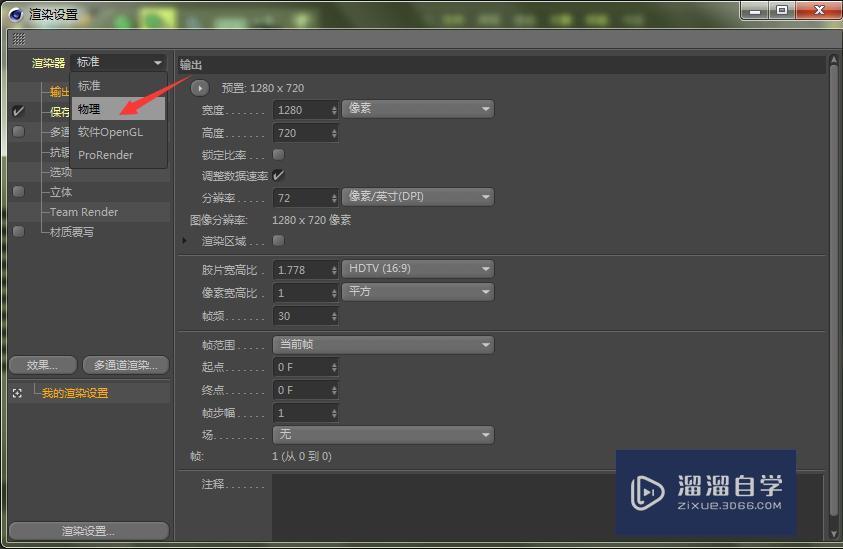Select the 选项 item in settings list

click(x=61, y=172)
